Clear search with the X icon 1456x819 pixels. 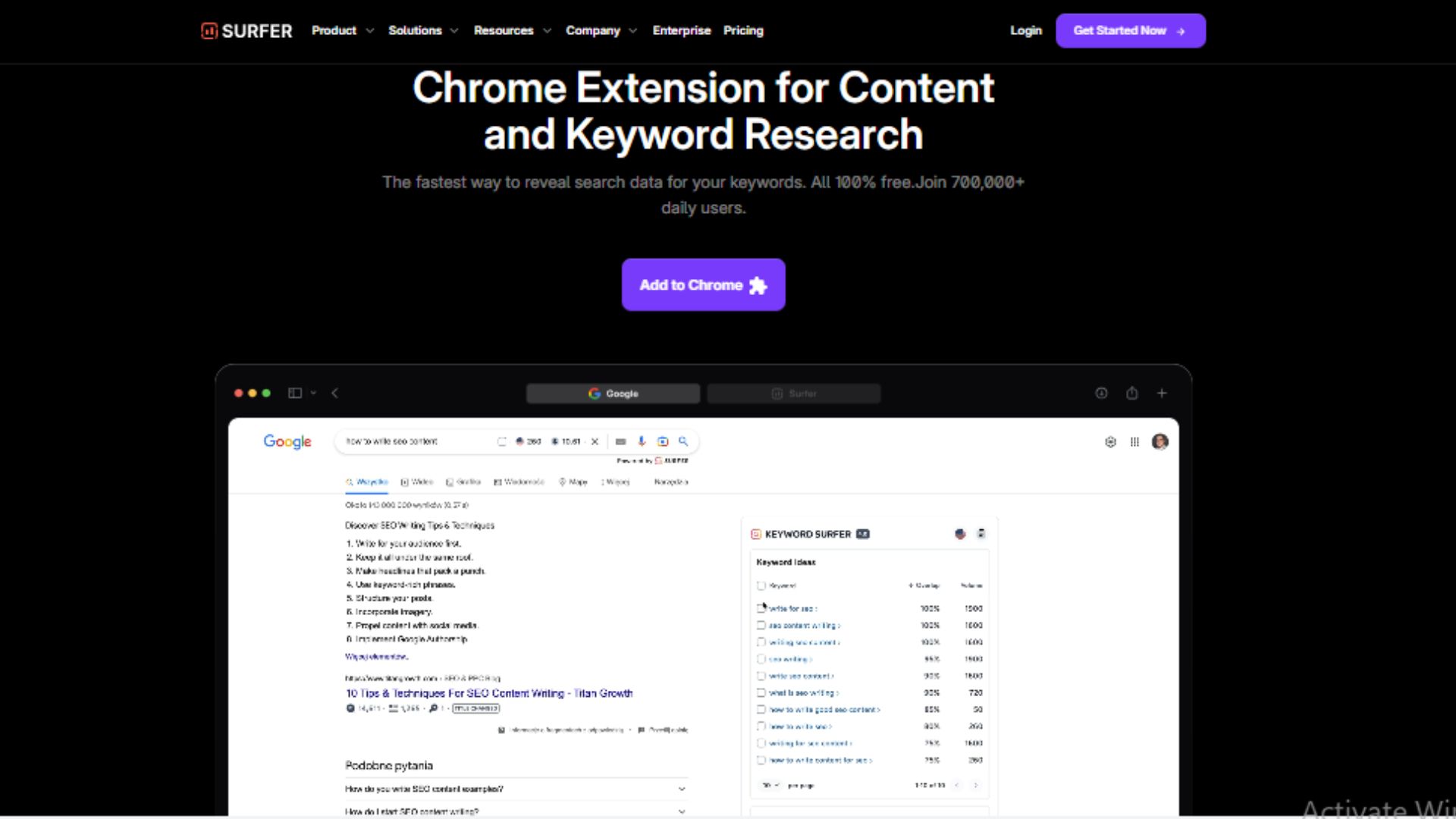pos(595,441)
